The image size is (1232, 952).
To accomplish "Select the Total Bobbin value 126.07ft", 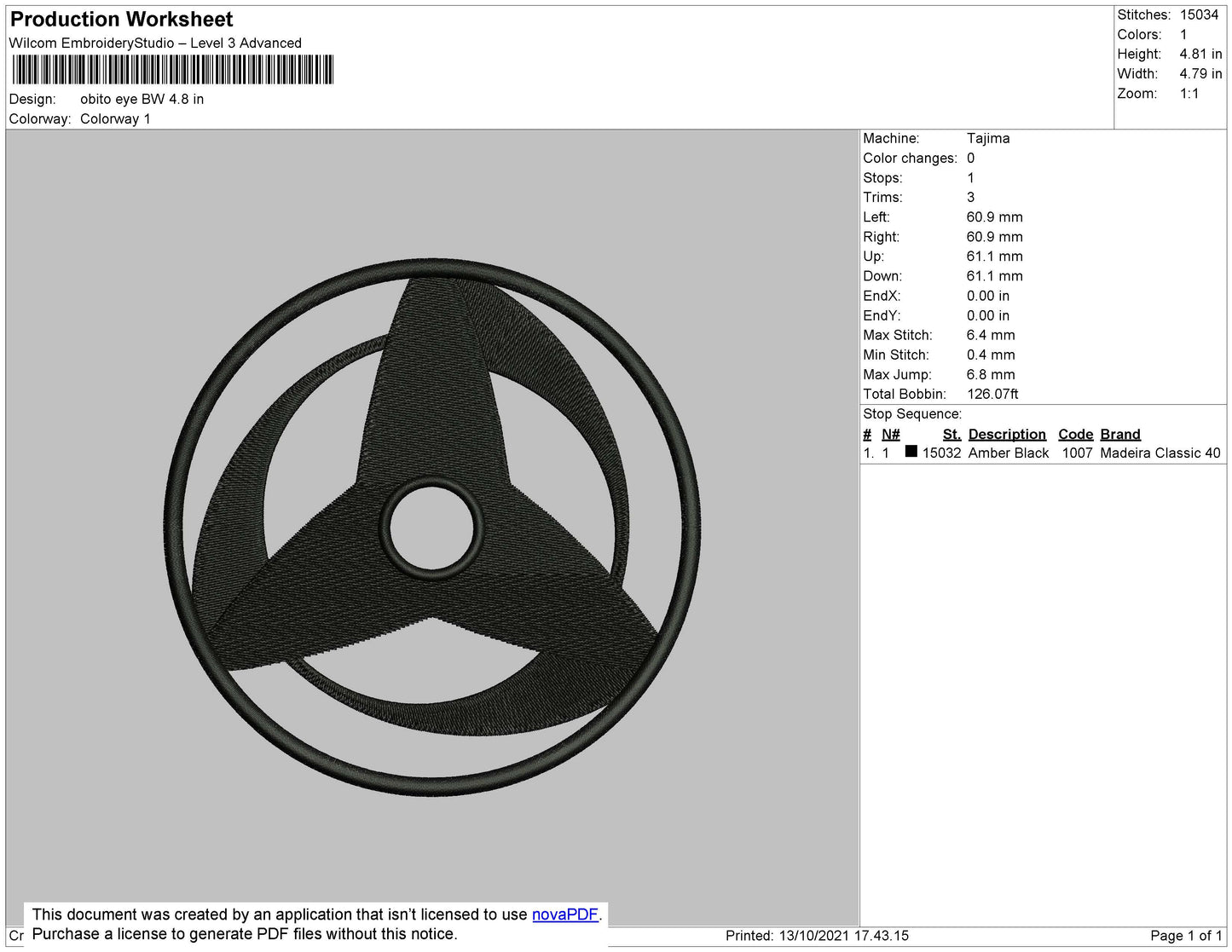I will pyautogui.click(x=992, y=394).
